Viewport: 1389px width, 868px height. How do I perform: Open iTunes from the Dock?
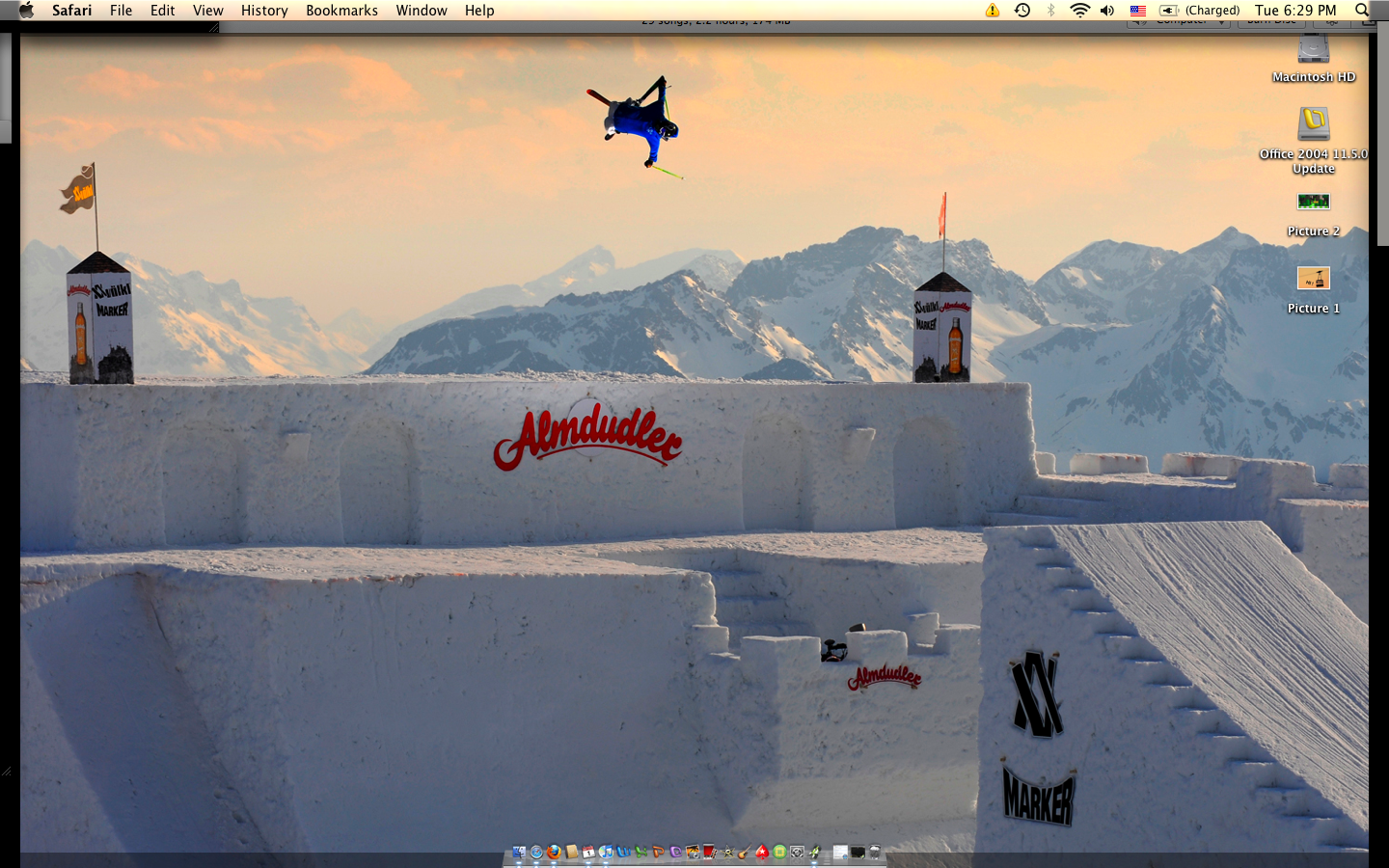click(x=606, y=853)
